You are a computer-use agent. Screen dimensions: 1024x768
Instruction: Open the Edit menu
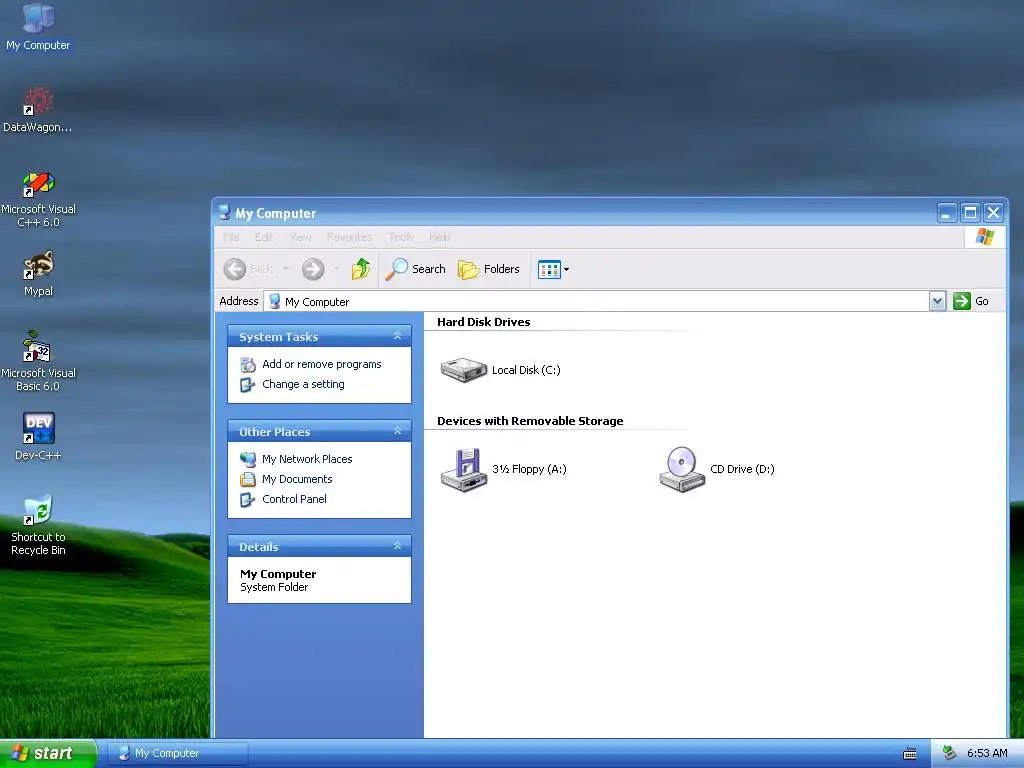point(264,237)
